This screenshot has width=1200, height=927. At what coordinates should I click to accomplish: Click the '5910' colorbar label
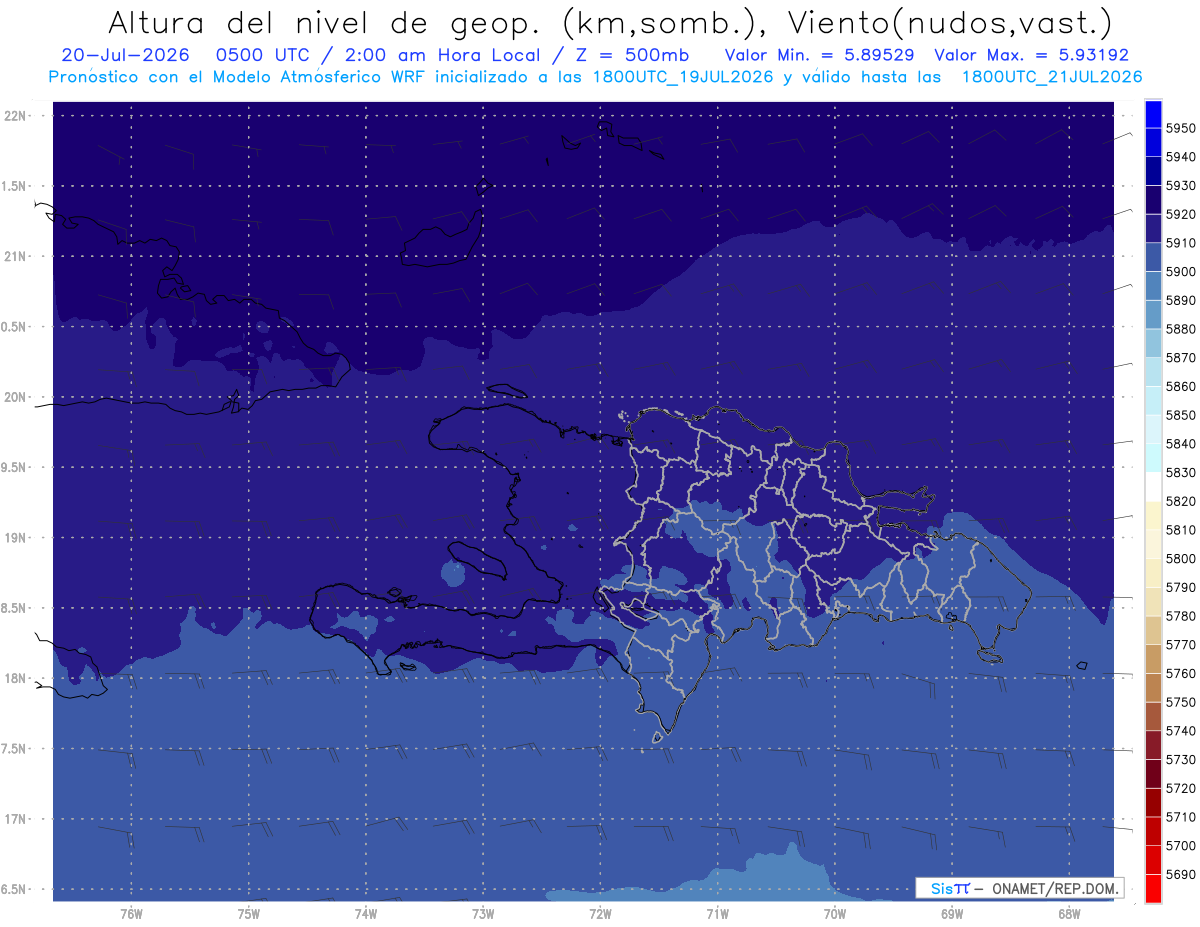point(1180,243)
